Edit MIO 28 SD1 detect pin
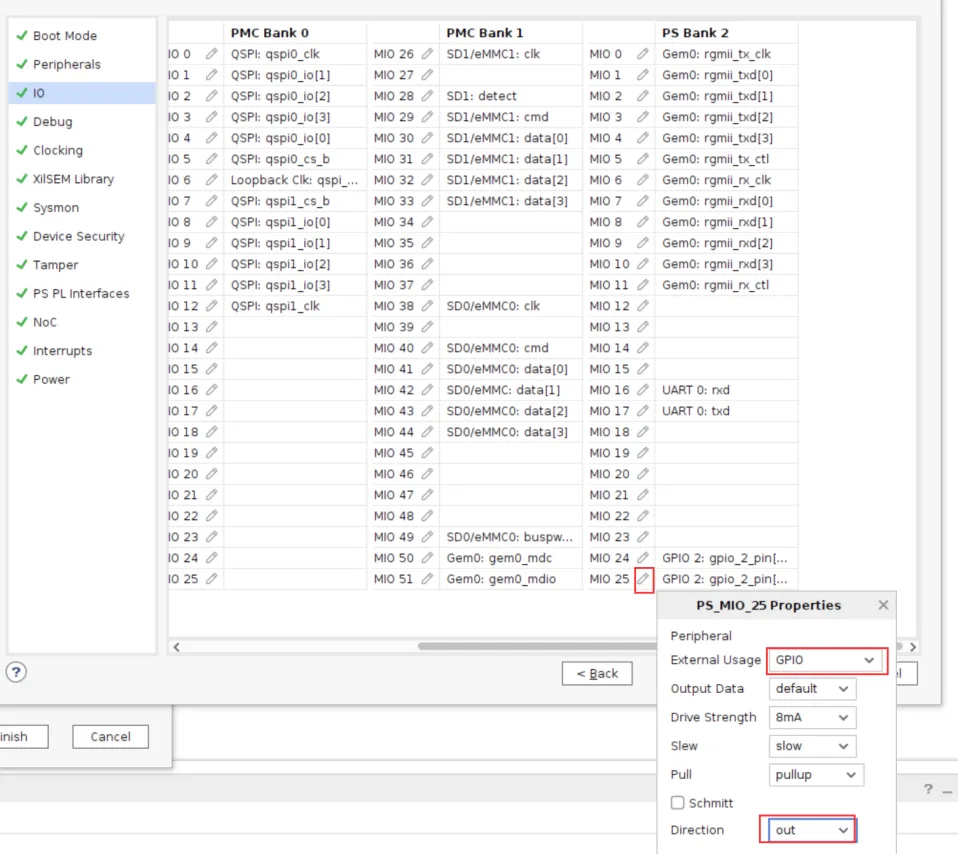The height and width of the screenshot is (854, 958). 427,96
